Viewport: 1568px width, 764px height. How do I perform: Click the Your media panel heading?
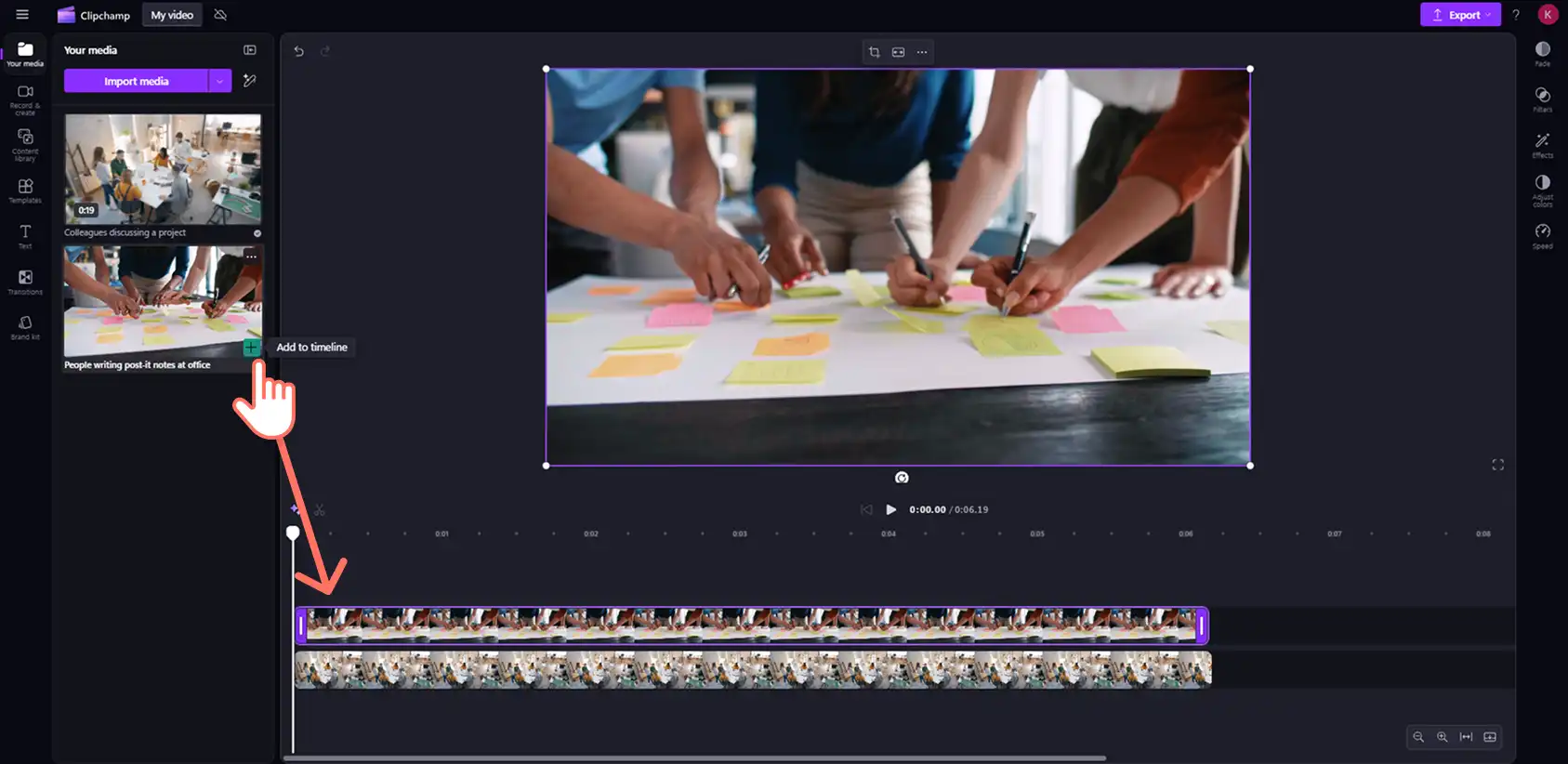point(90,50)
